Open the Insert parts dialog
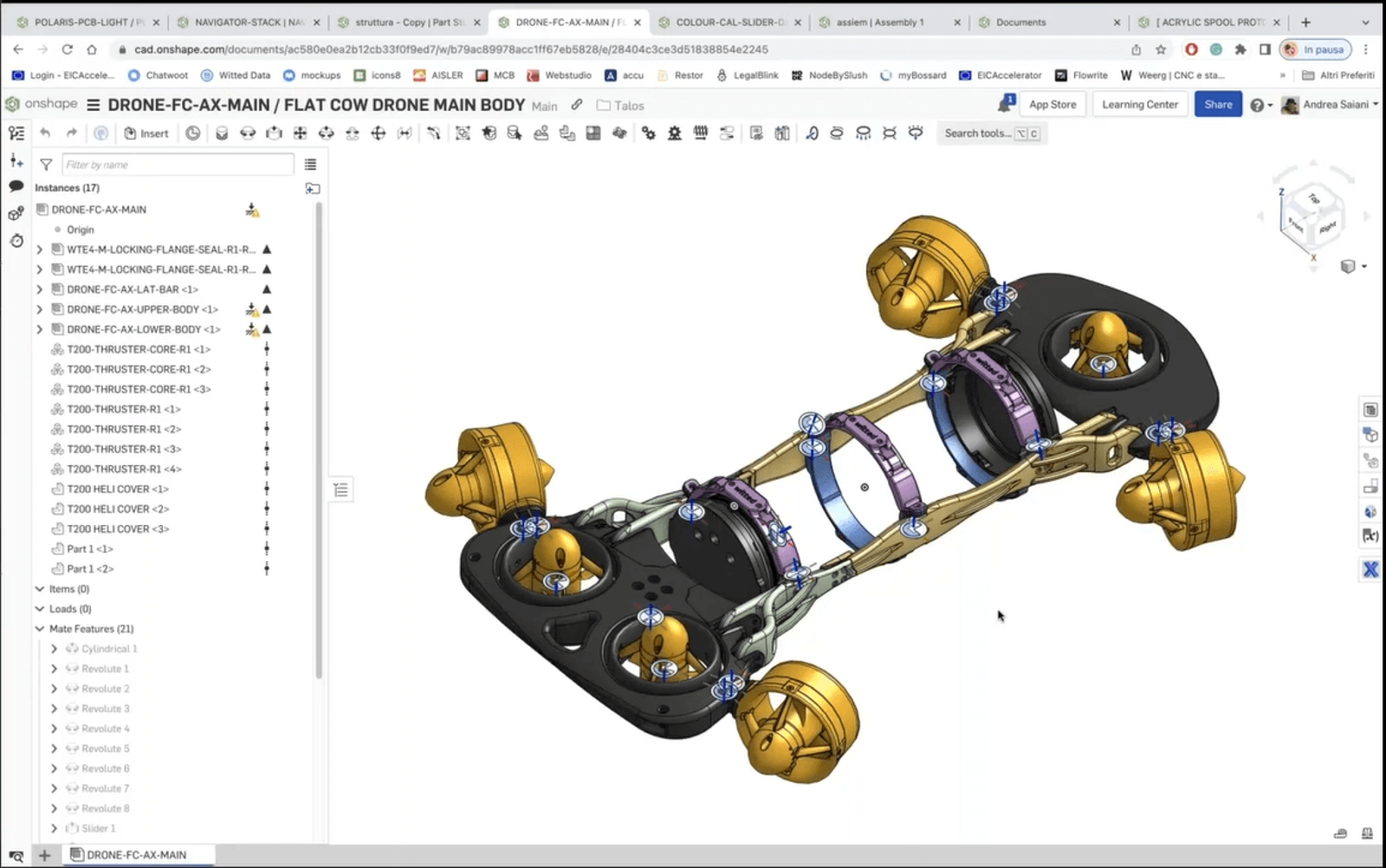 coord(147,133)
